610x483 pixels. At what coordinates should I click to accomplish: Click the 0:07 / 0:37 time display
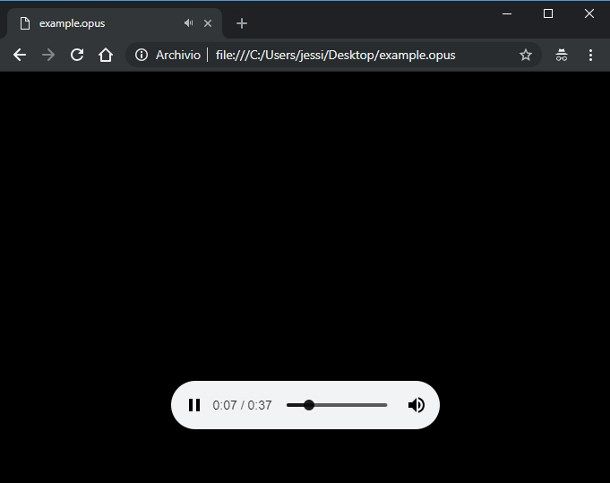(x=242, y=405)
